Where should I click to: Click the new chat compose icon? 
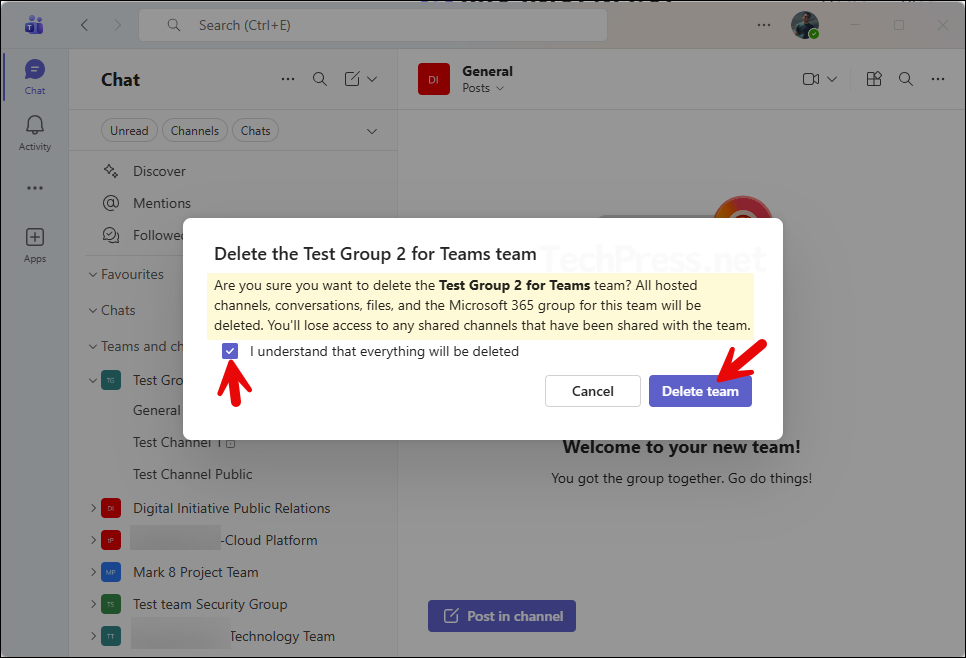click(x=352, y=79)
